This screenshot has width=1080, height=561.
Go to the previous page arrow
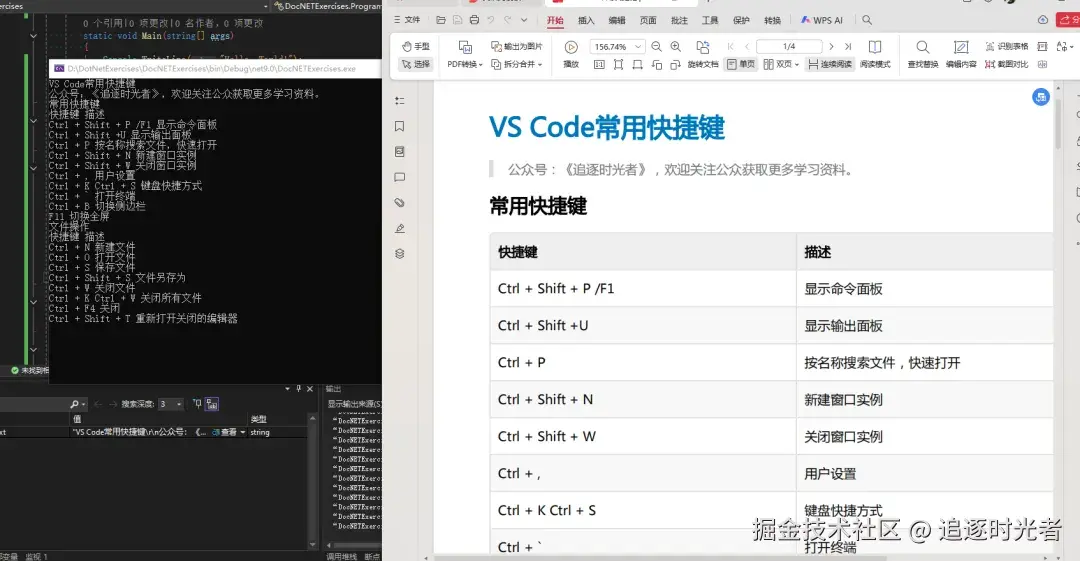tap(747, 46)
